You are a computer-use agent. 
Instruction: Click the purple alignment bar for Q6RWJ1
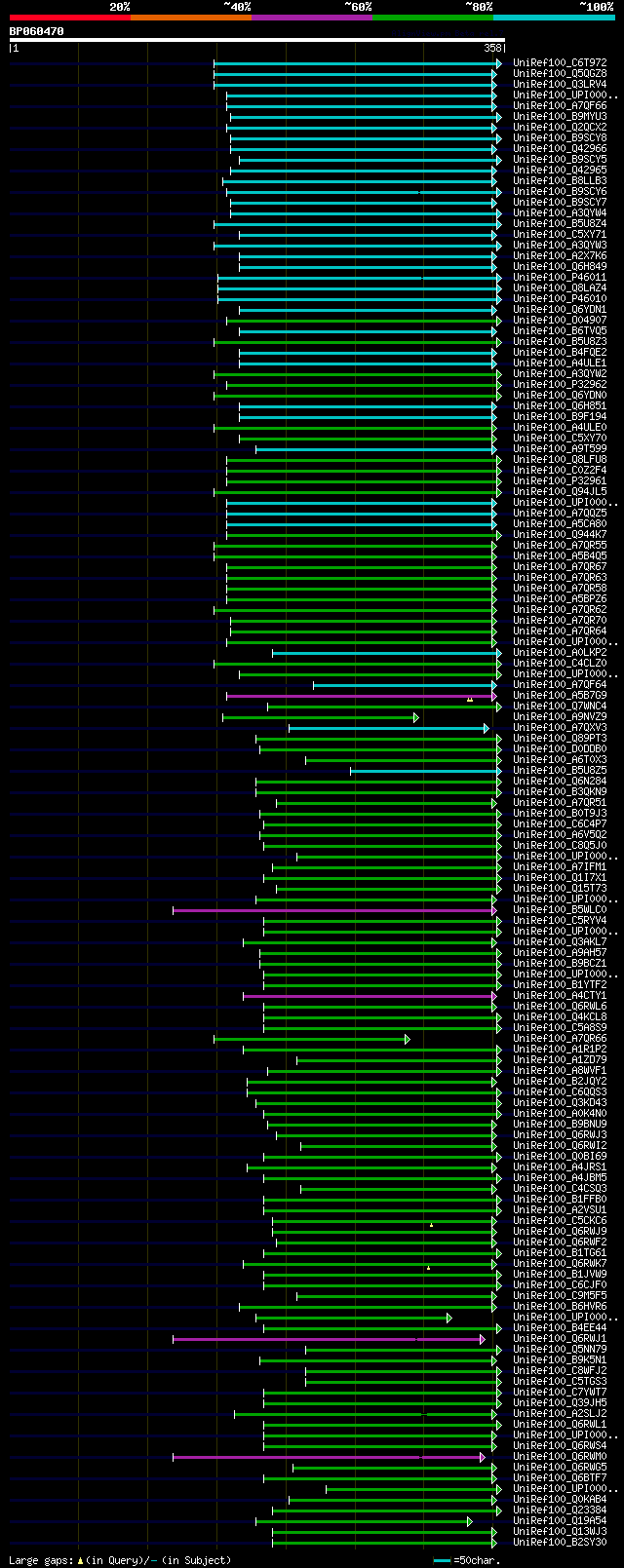(x=328, y=1339)
